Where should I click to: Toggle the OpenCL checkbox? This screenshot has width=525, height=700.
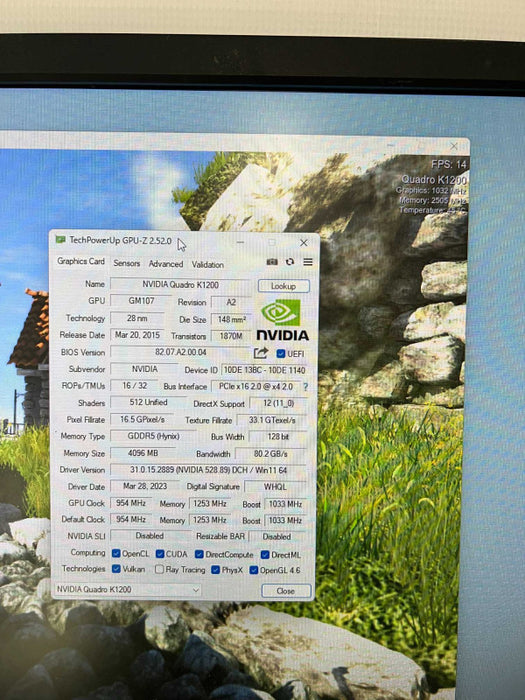(116, 554)
